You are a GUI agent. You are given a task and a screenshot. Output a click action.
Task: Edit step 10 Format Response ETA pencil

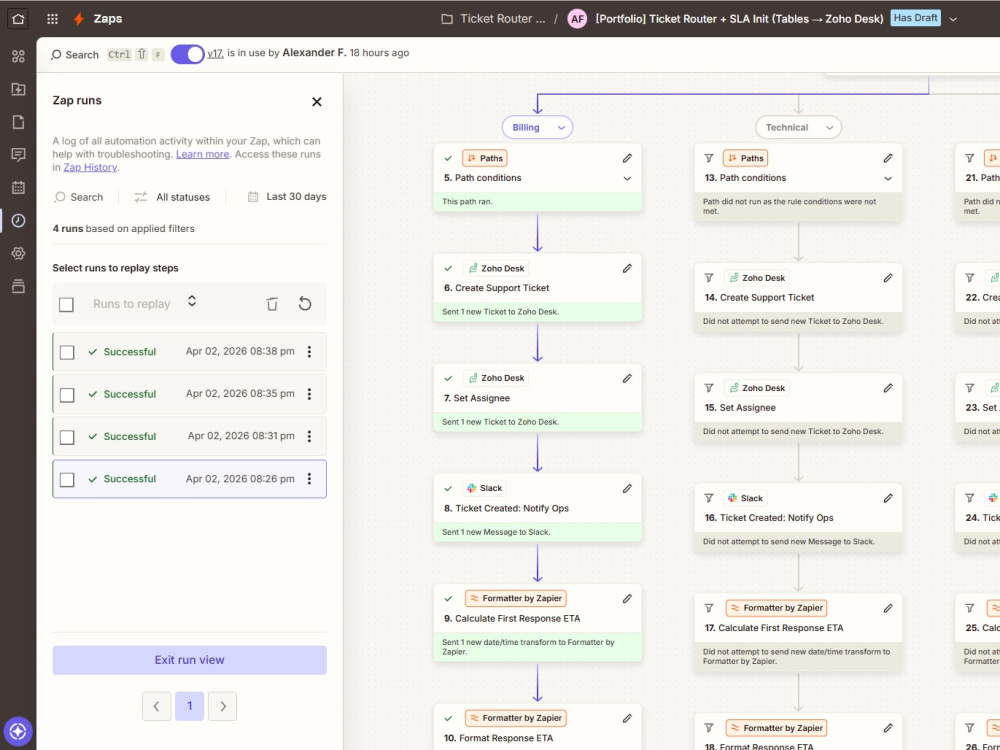[627, 718]
